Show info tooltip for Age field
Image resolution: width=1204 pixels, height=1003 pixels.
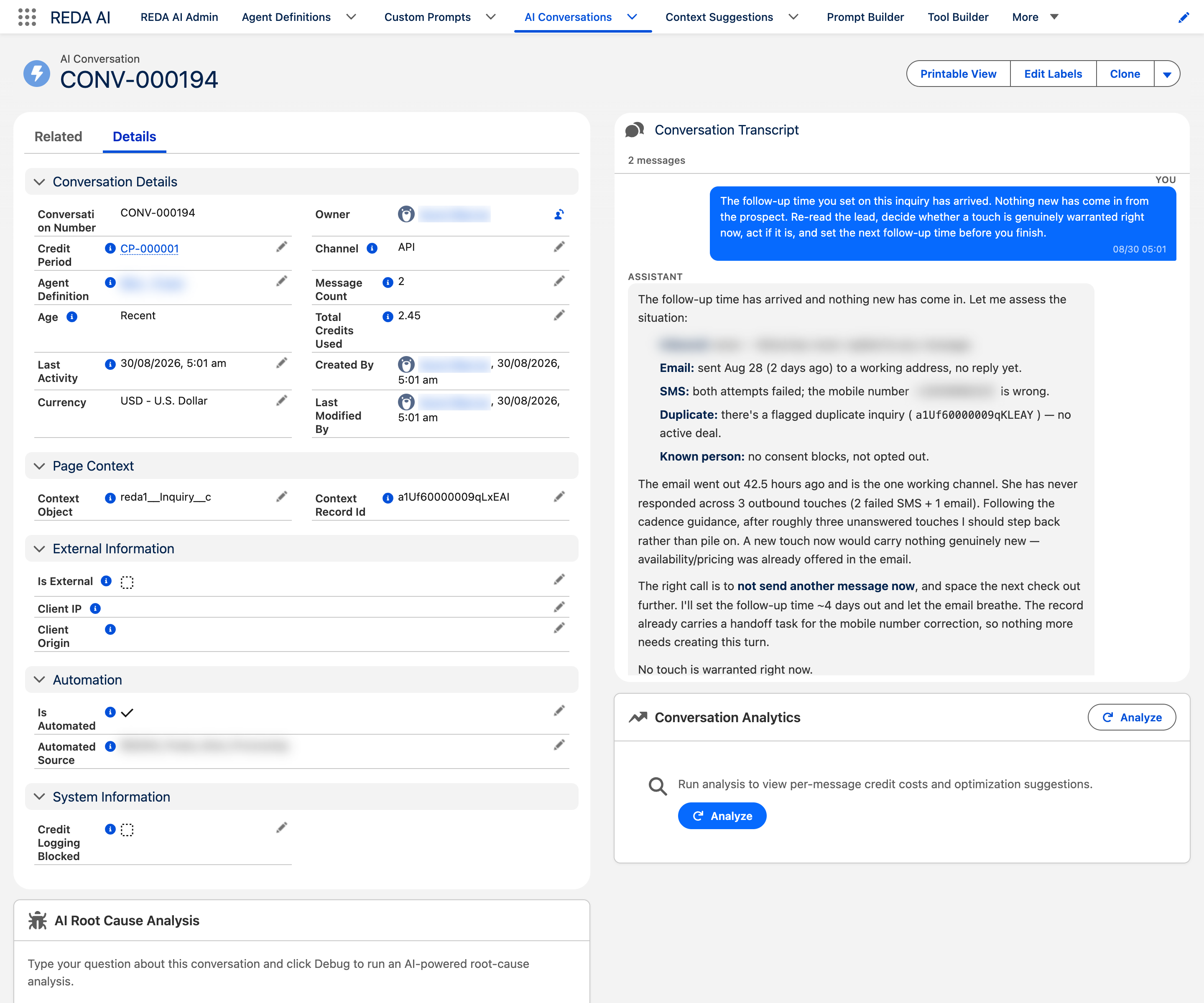click(x=71, y=317)
